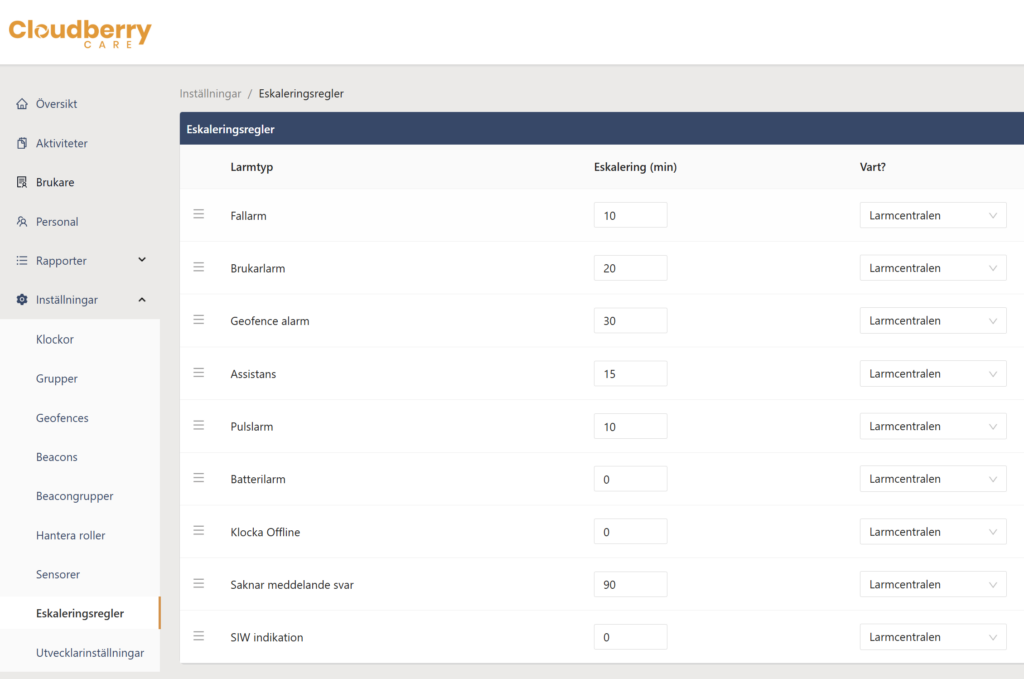Click the Personal people icon
Screen dimensions: 1024x679
click(x=22, y=221)
